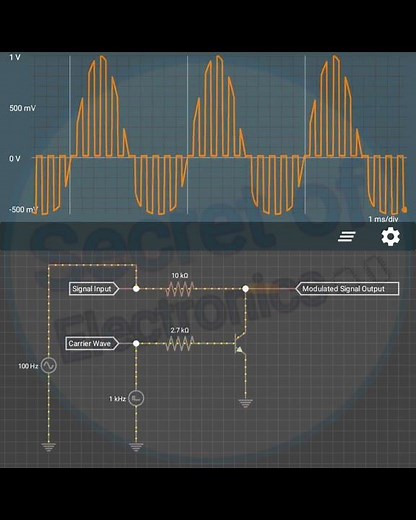Select the NPN transistor symbol
Viewport: 416px width, 520px height.
[x=241, y=343]
